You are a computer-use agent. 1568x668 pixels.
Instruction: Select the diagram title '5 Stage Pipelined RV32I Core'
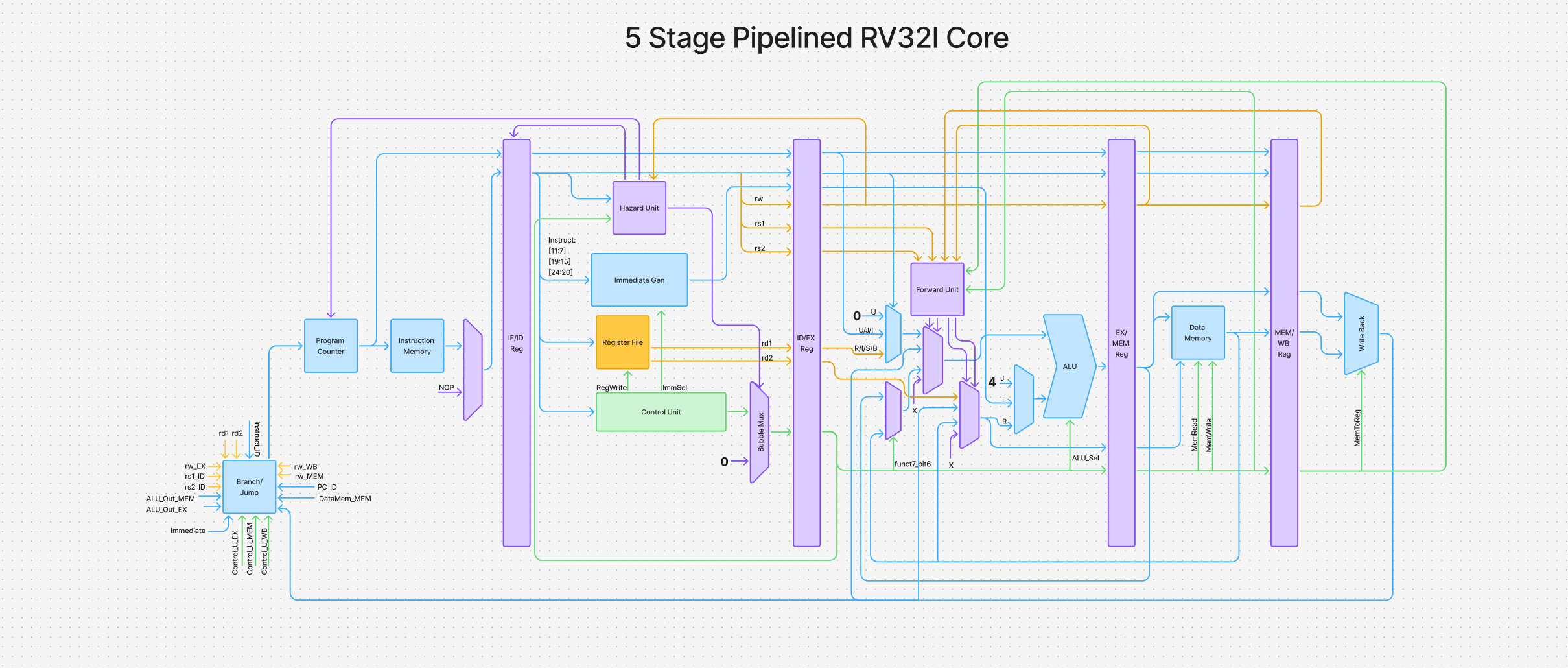click(x=817, y=38)
